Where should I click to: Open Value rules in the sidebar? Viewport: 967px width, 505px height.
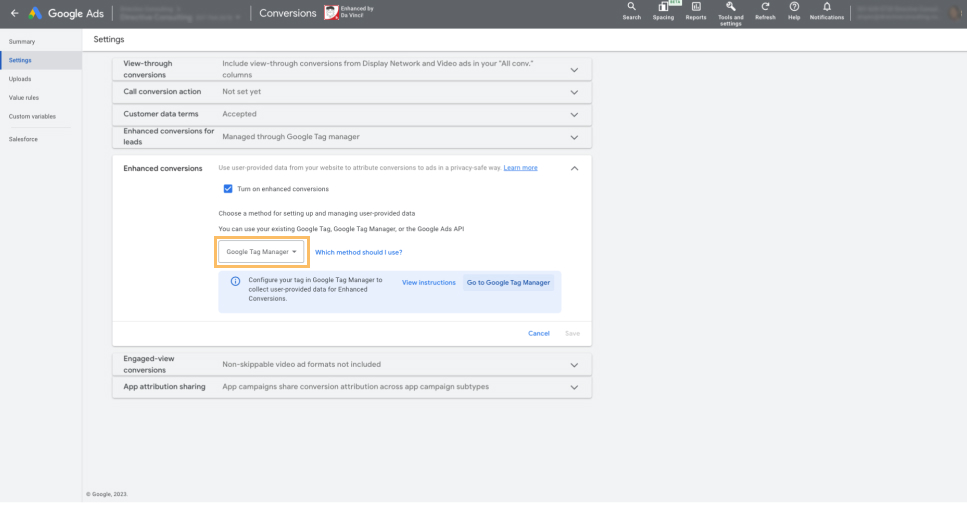pos(23,97)
